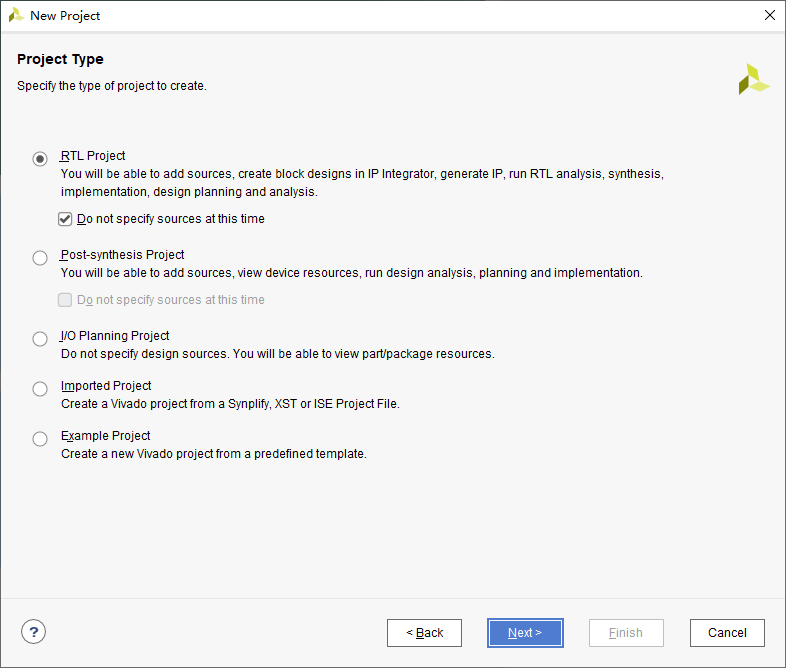Click 'Create a new Vivado project from a predefined template.'
The image size is (786, 668).
click(x=214, y=454)
